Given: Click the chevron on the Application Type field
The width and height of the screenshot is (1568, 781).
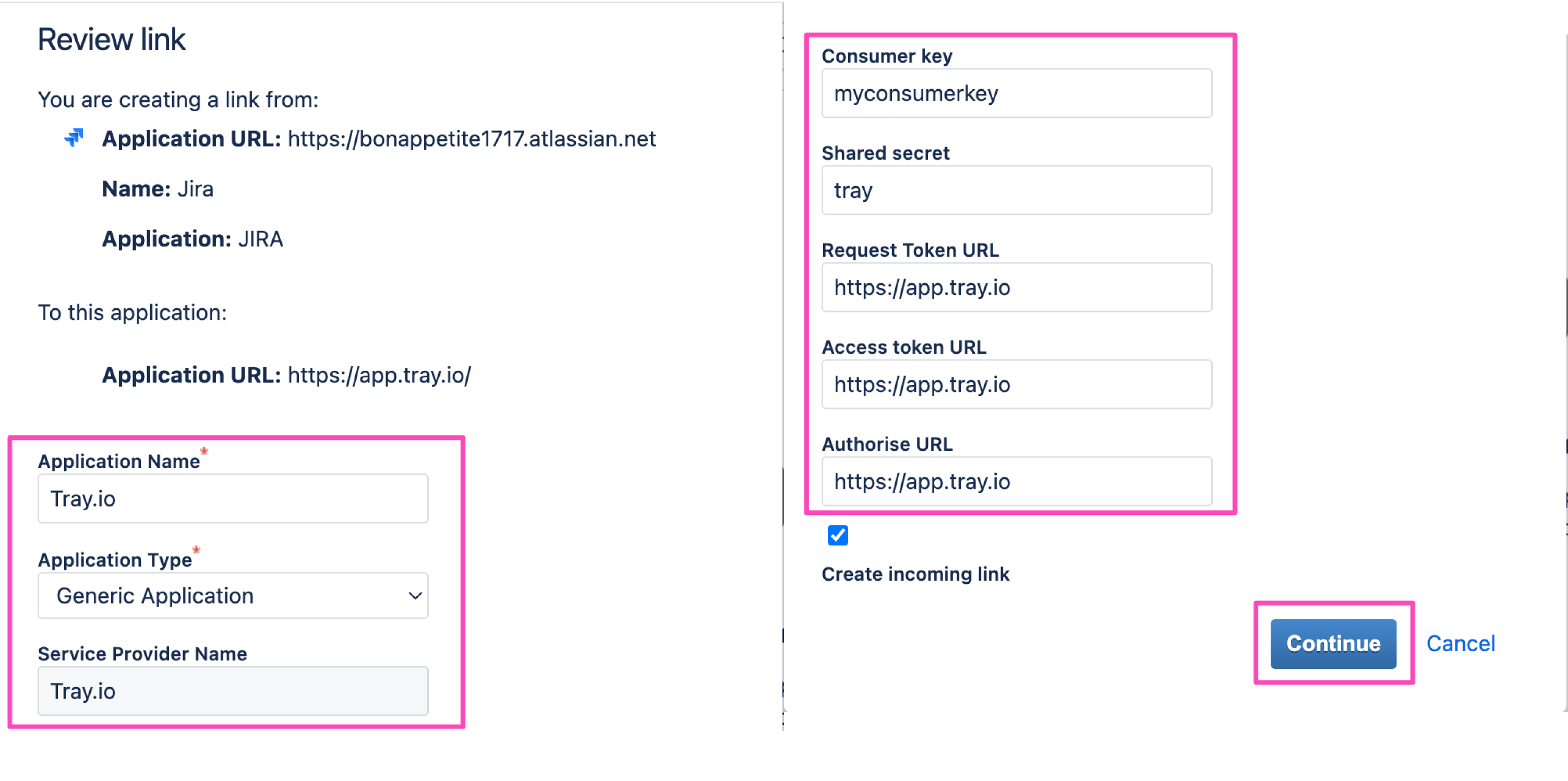Looking at the screenshot, I should (415, 595).
